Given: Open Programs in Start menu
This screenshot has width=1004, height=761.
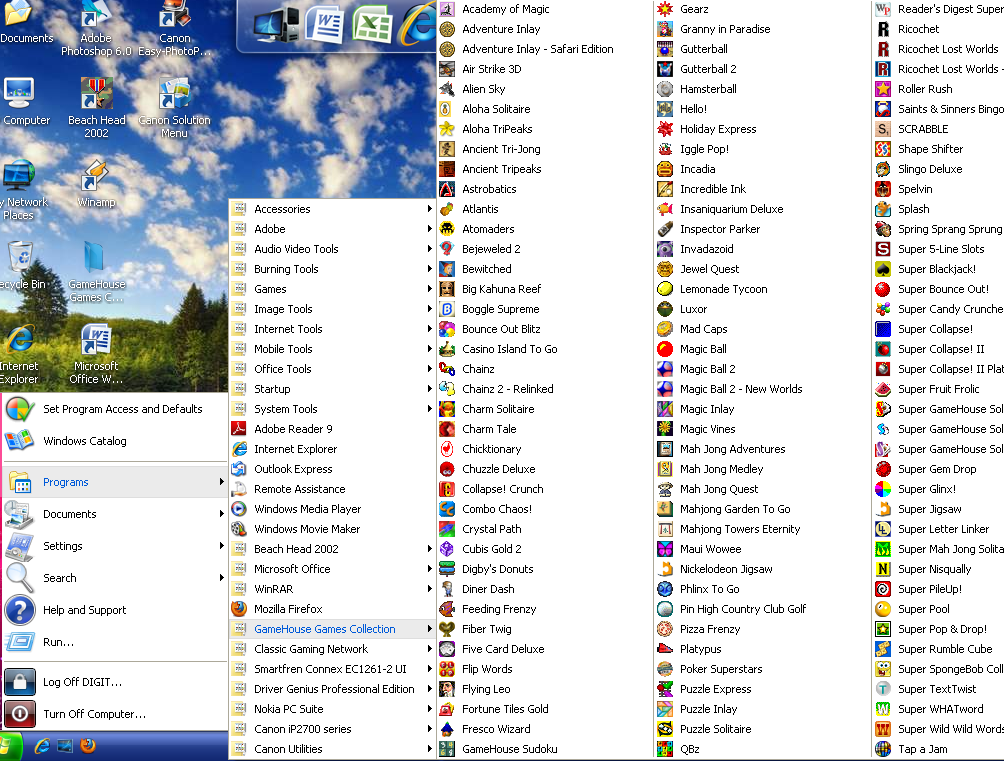Looking at the screenshot, I should 115,482.
